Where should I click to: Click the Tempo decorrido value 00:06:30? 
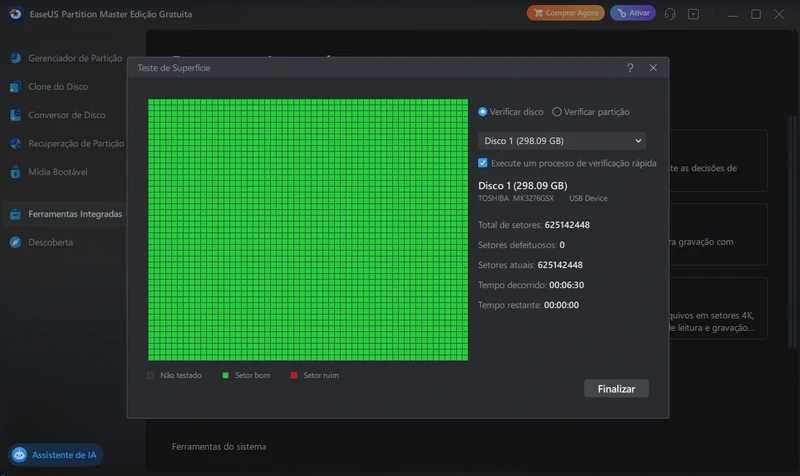(x=567, y=285)
